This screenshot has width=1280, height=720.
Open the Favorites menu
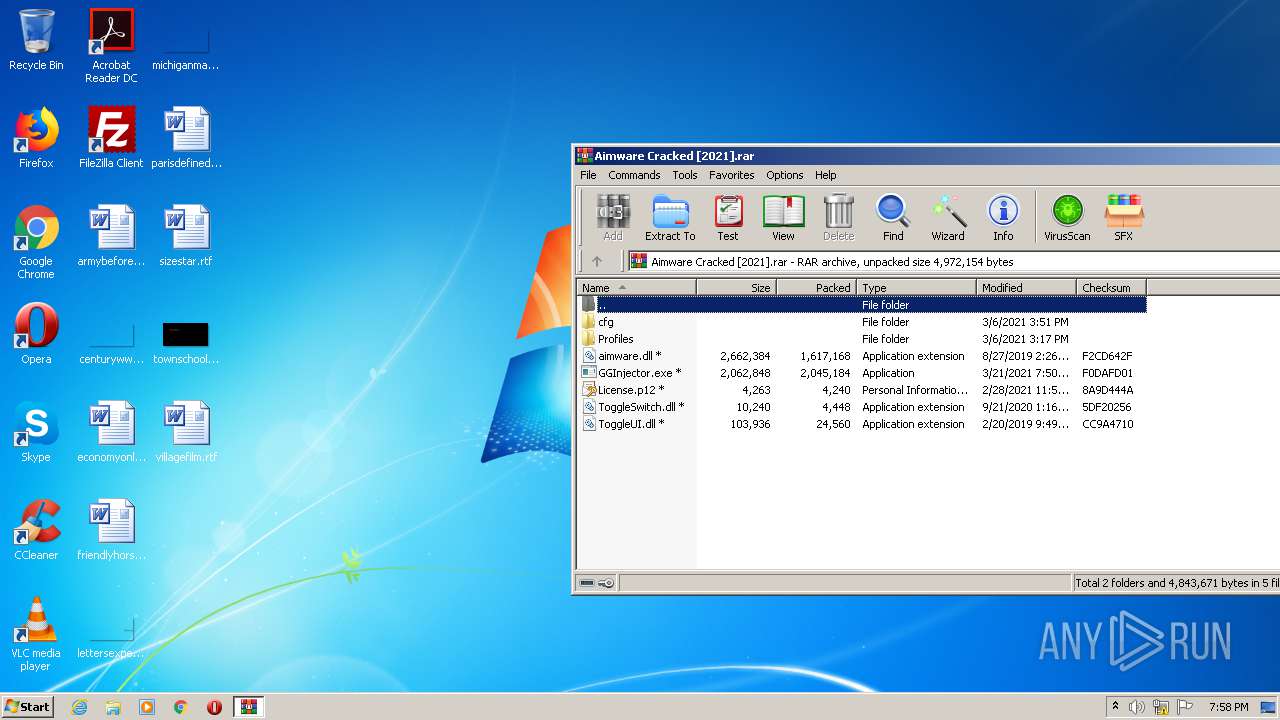(732, 175)
